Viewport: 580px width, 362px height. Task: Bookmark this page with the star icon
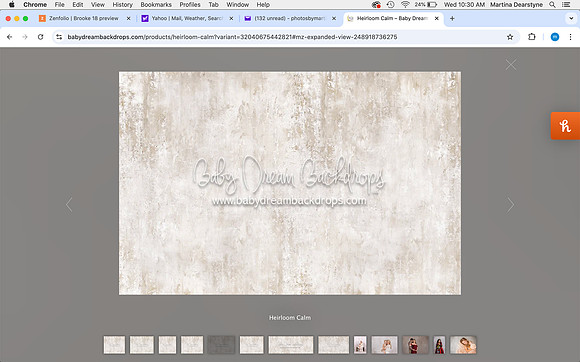[x=510, y=37]
